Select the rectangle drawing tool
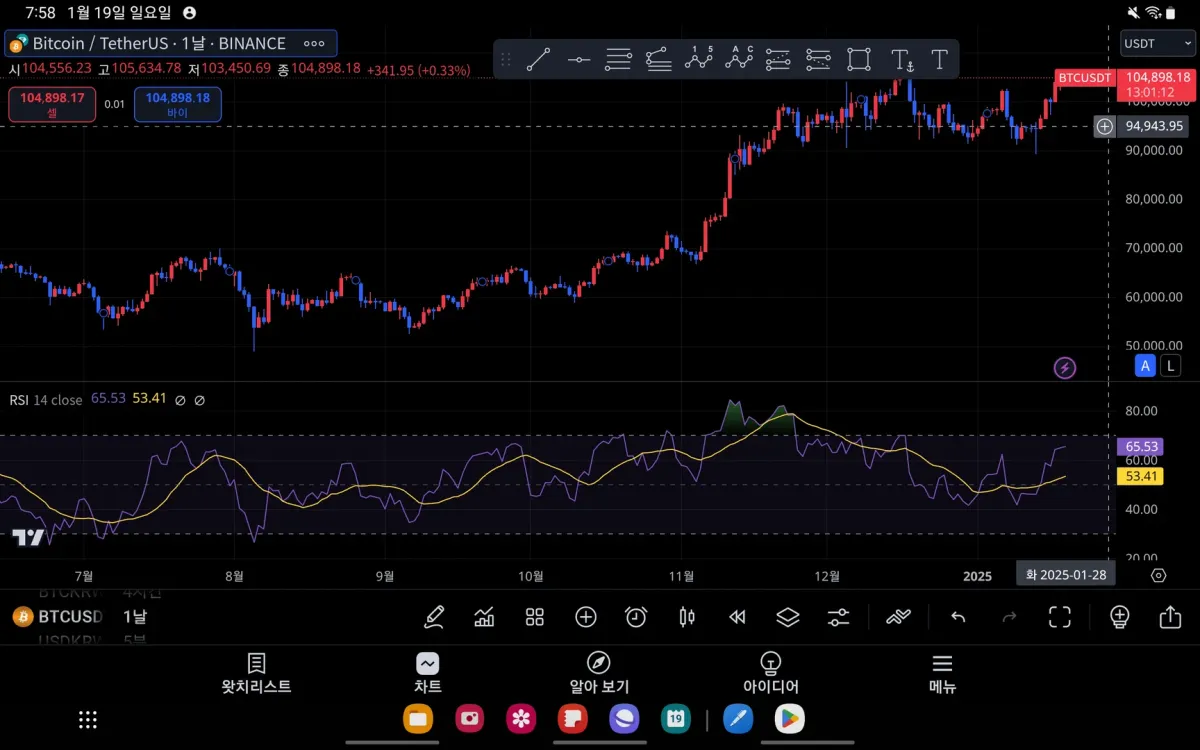 pyautogui.click(x=859, y=60)
